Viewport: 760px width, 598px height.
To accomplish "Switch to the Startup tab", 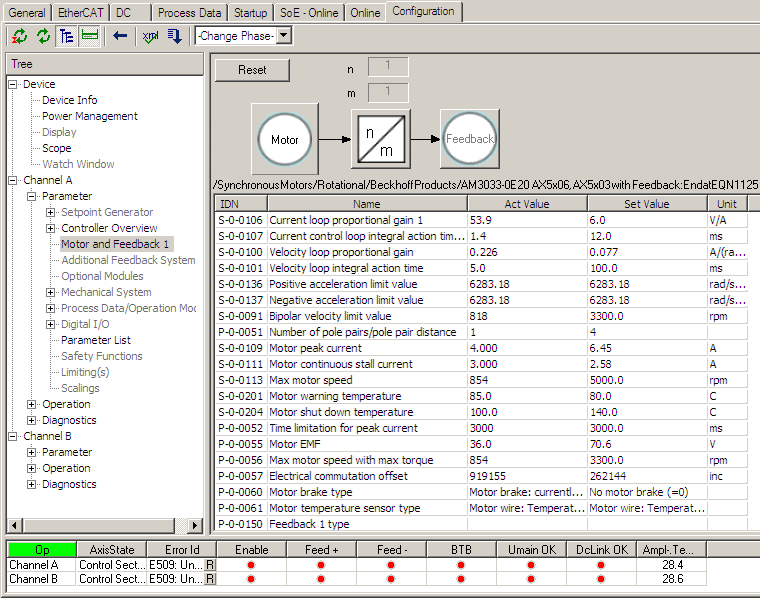I will [x=250, y=13].
